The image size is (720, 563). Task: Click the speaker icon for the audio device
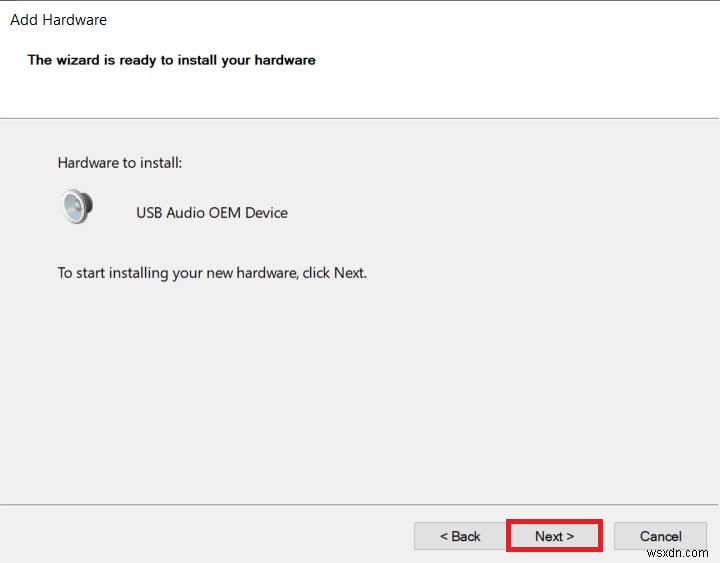(x=77, y=206)
